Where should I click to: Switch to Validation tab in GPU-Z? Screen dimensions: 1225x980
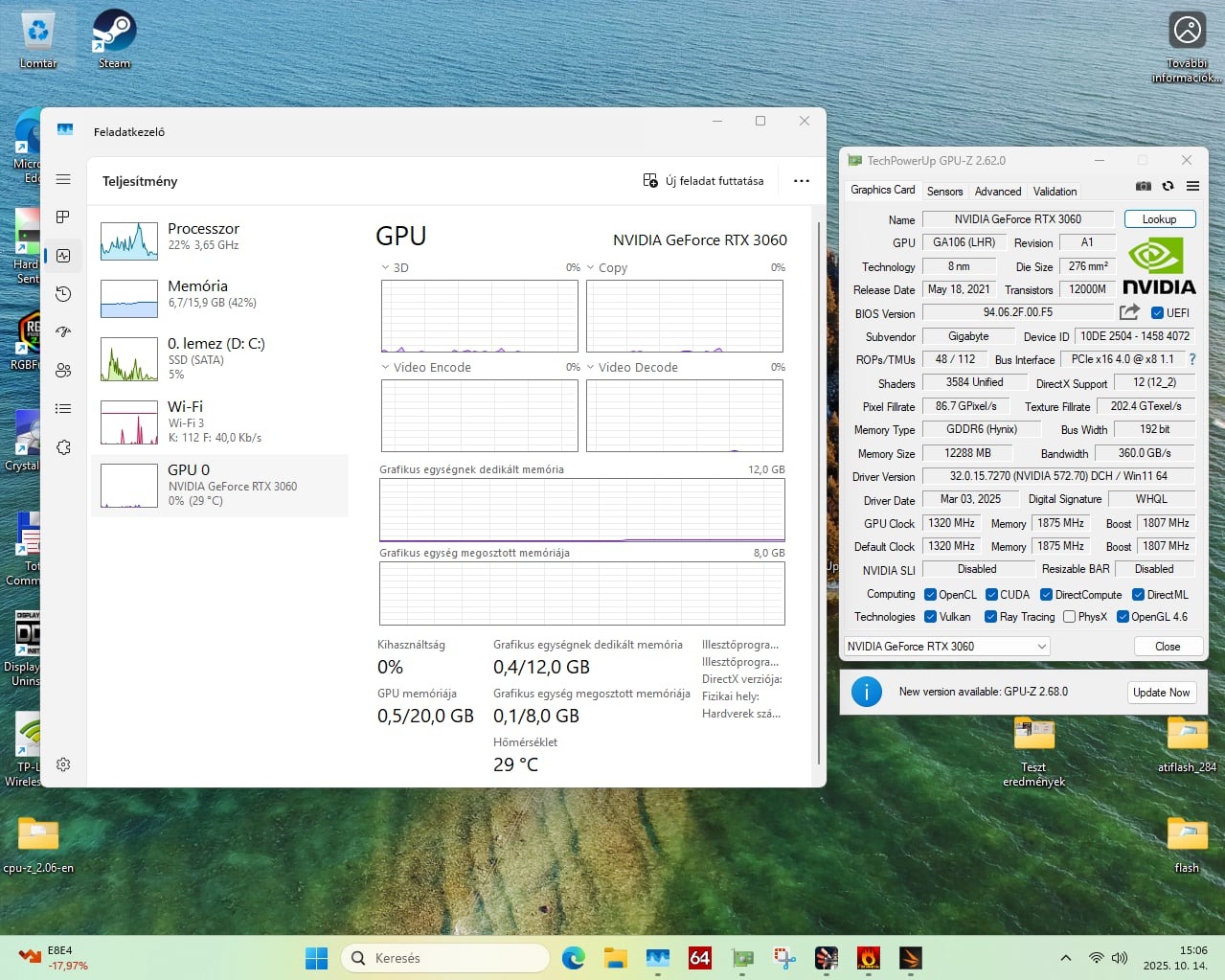click(x=1055, y=192)
